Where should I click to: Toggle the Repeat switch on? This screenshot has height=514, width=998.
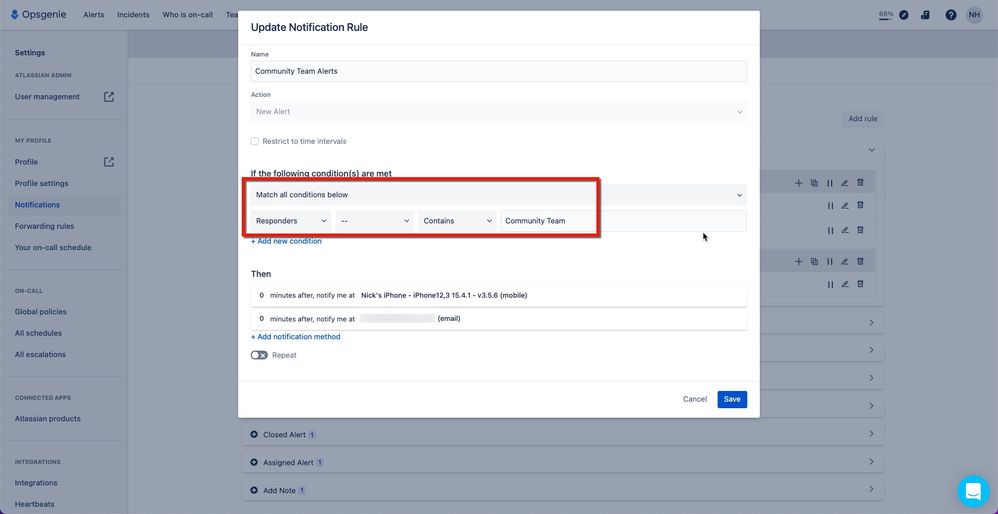point(259,356)
